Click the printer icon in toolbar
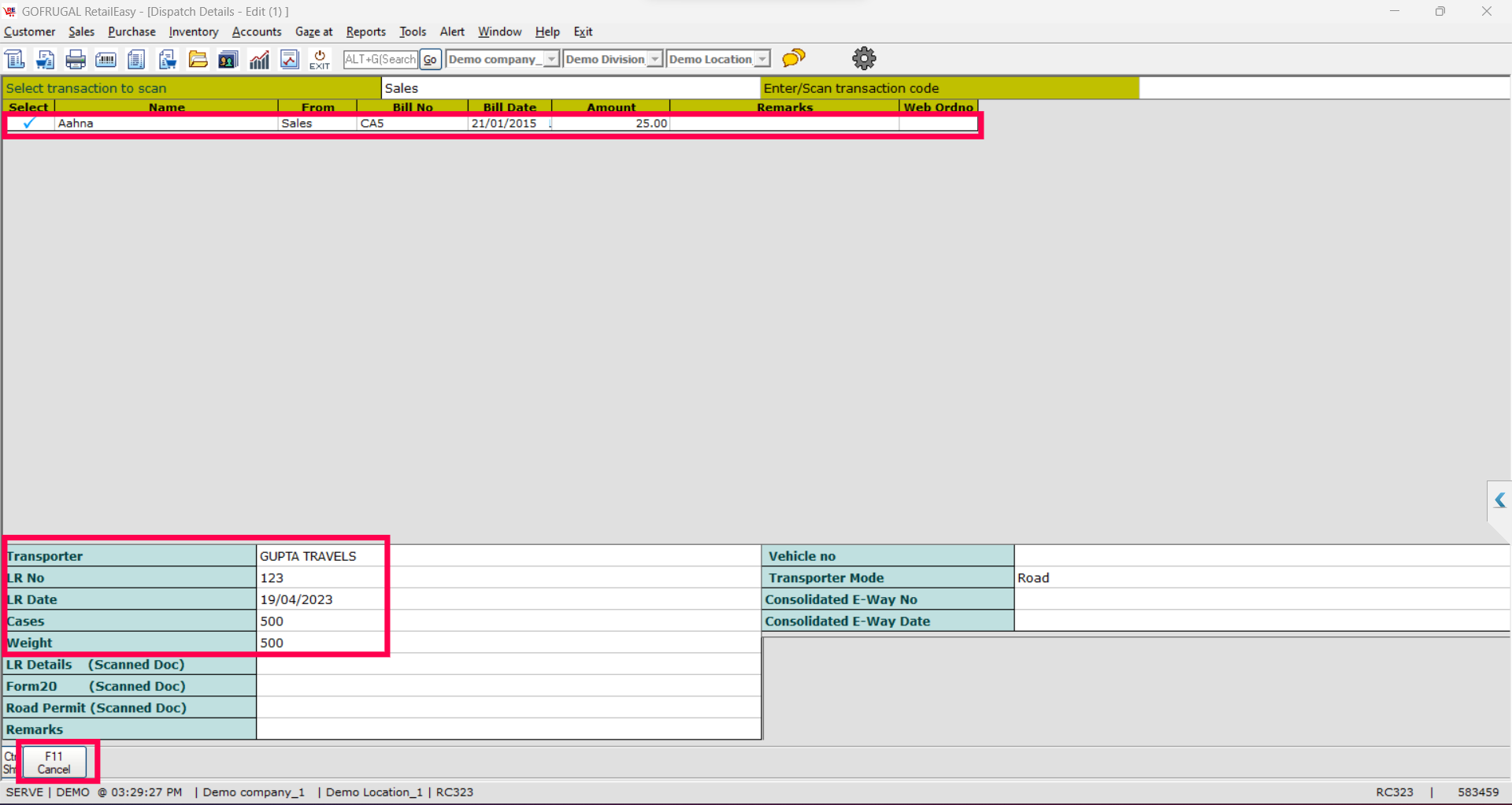 coord(76,59)
